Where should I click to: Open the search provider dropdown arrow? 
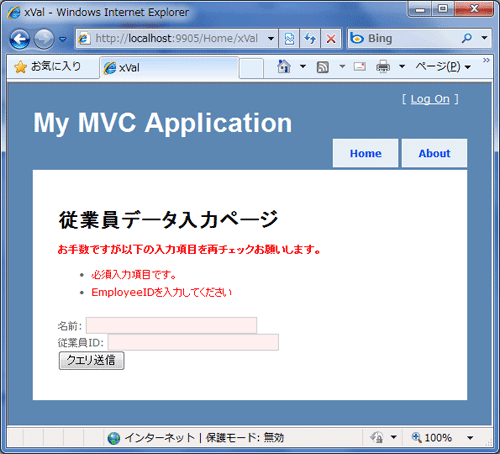coord(484,38)
